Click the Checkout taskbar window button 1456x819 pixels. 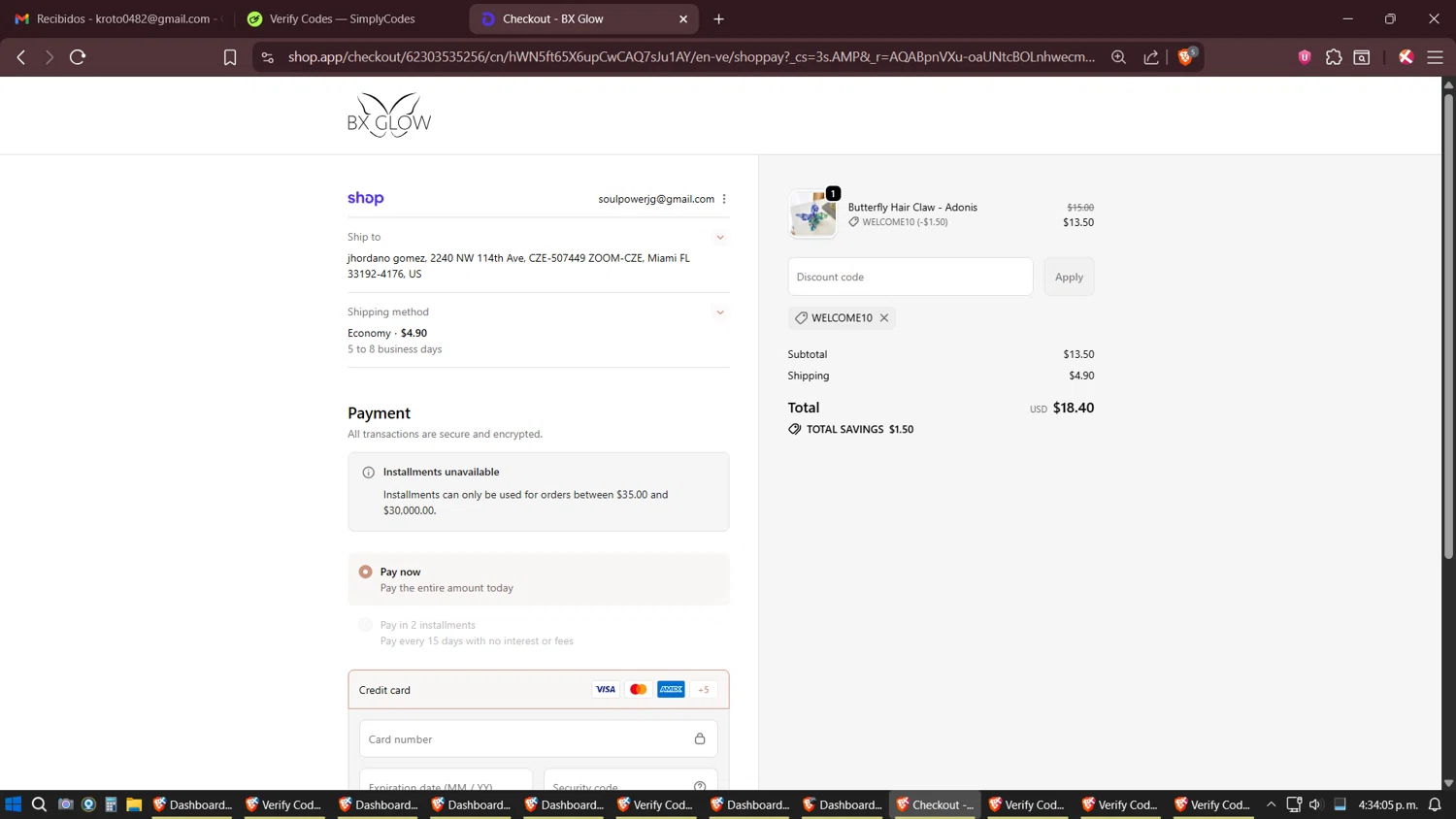[936, 804]
